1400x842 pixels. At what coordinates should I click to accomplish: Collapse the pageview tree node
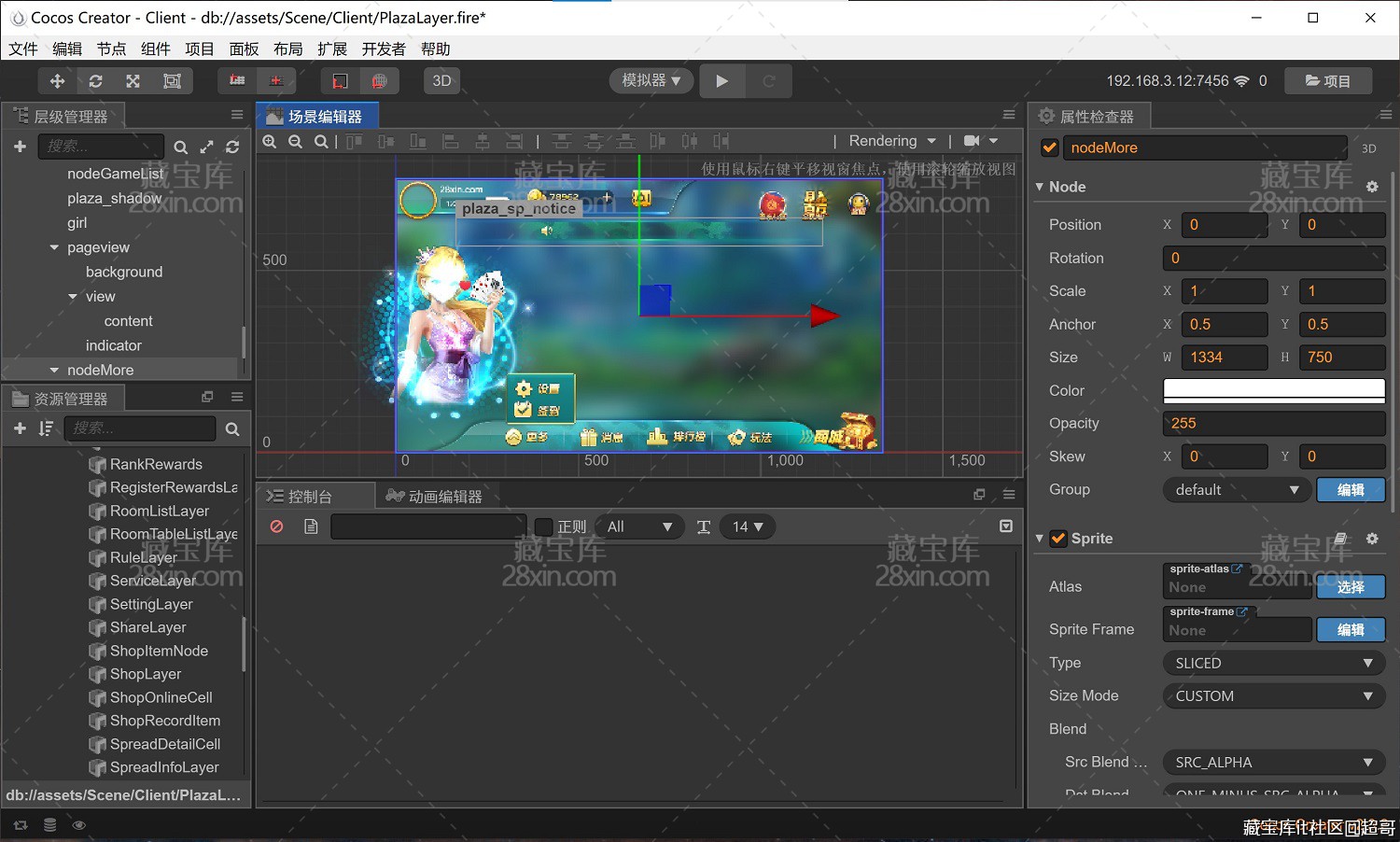tap(54, 247)
